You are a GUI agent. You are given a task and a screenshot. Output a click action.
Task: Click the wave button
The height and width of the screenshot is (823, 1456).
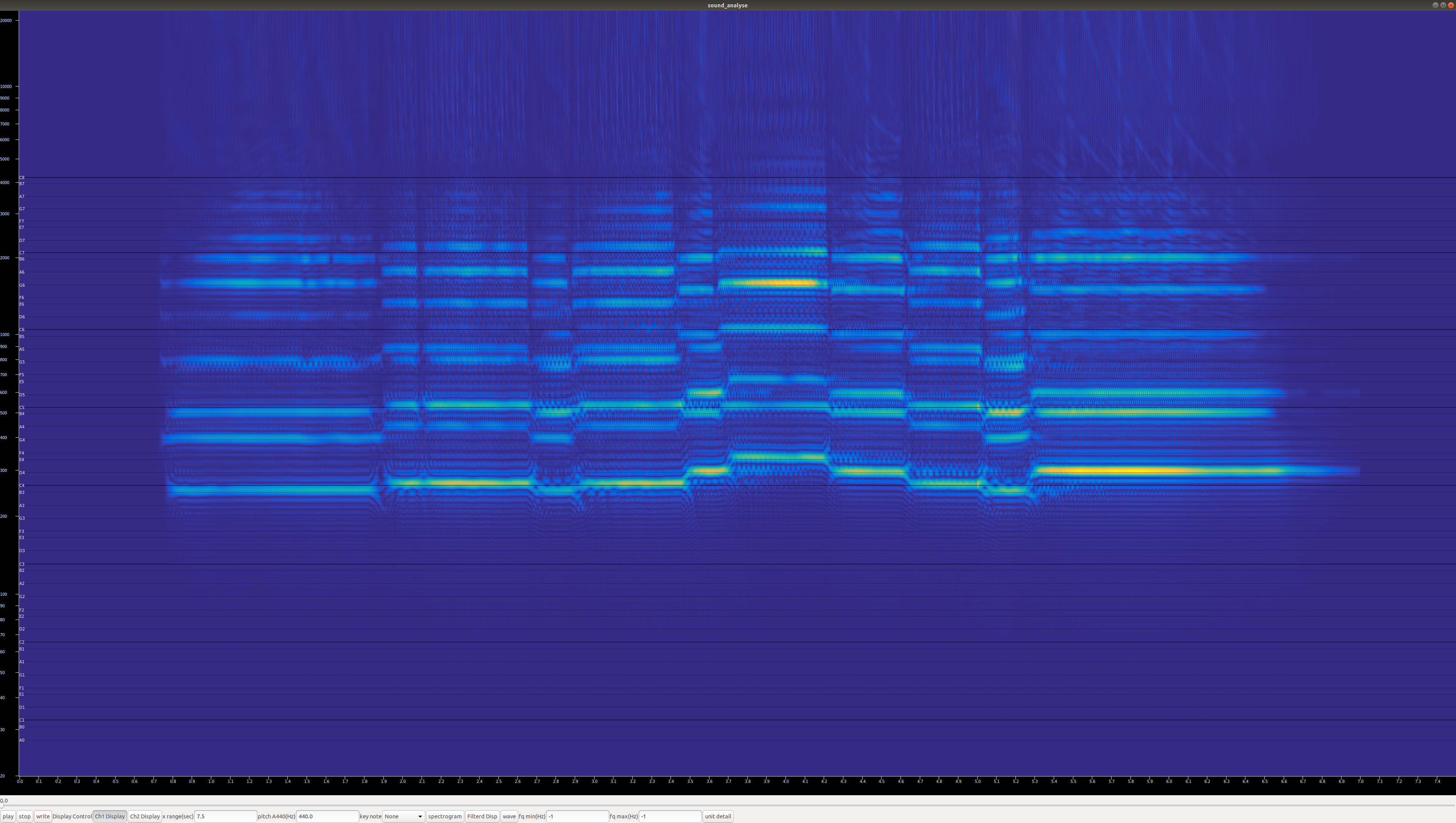509,816
